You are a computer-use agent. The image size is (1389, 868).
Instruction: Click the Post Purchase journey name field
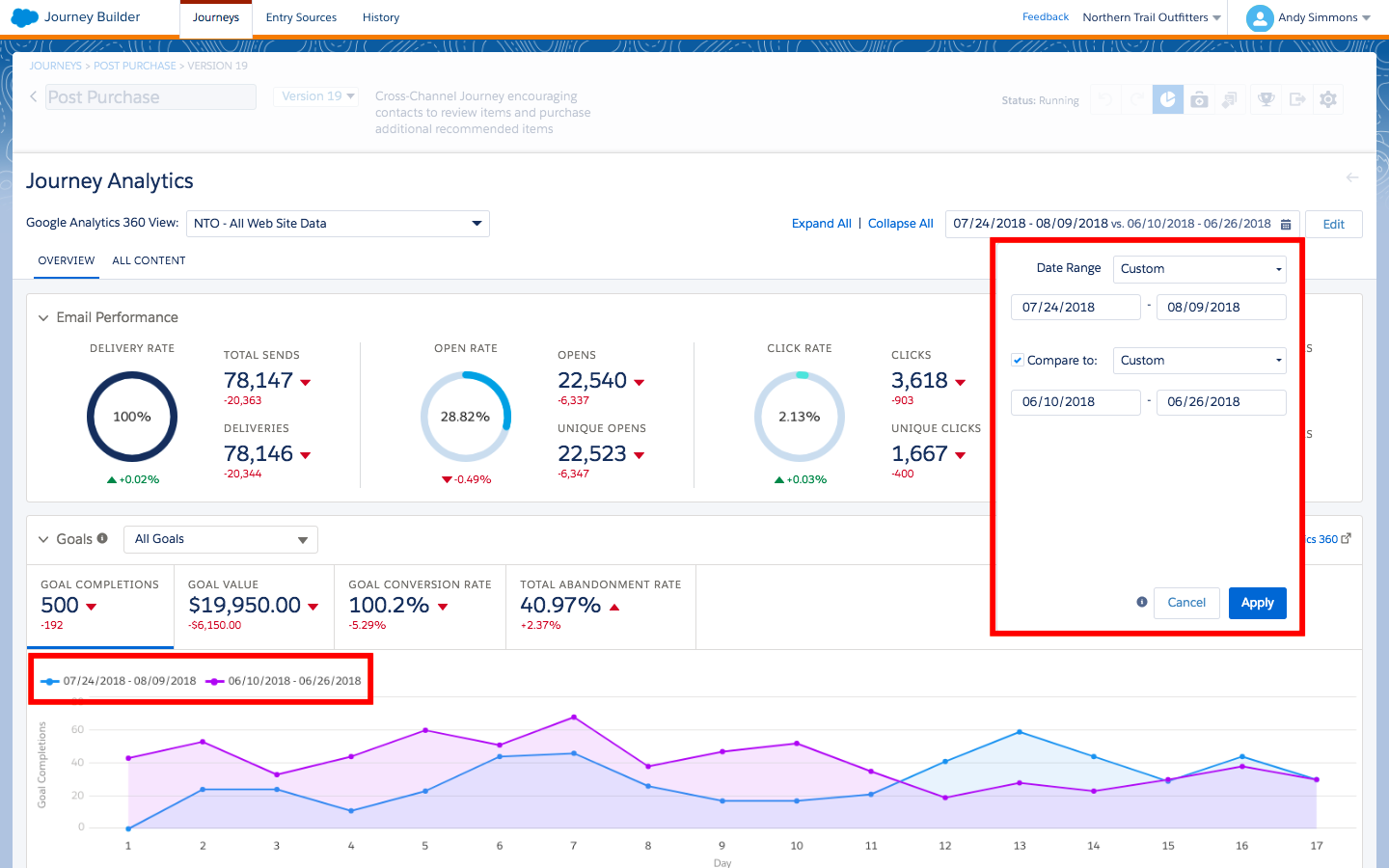150,96
